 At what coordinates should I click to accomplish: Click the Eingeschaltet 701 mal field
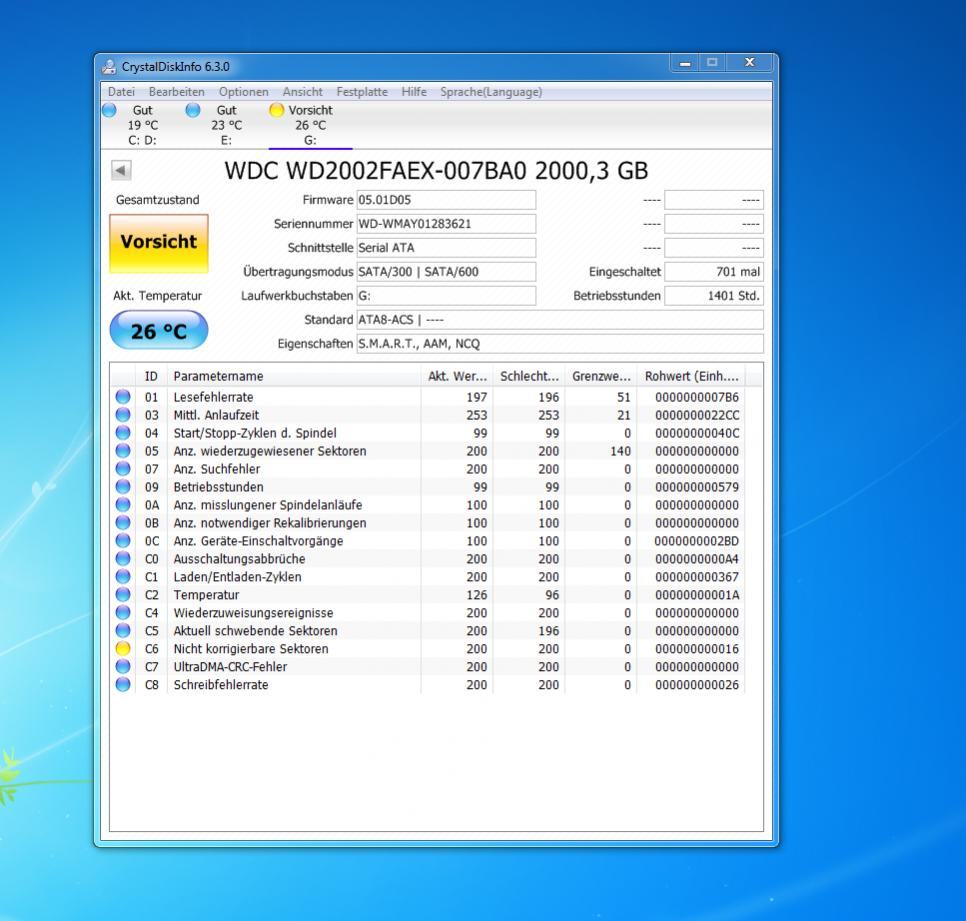coord(714,272)
